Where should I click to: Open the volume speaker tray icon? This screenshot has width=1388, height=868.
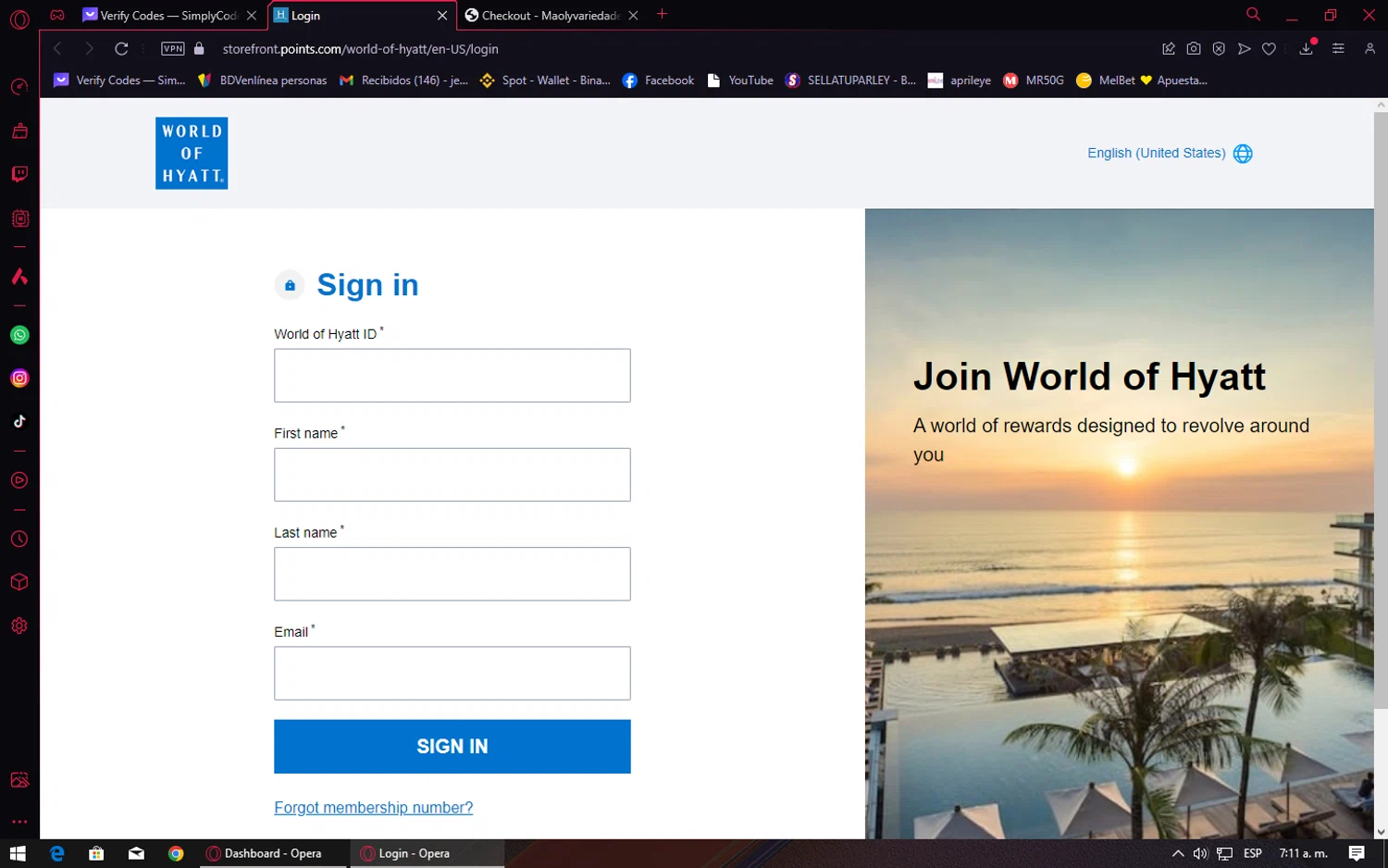point(1201,853)
